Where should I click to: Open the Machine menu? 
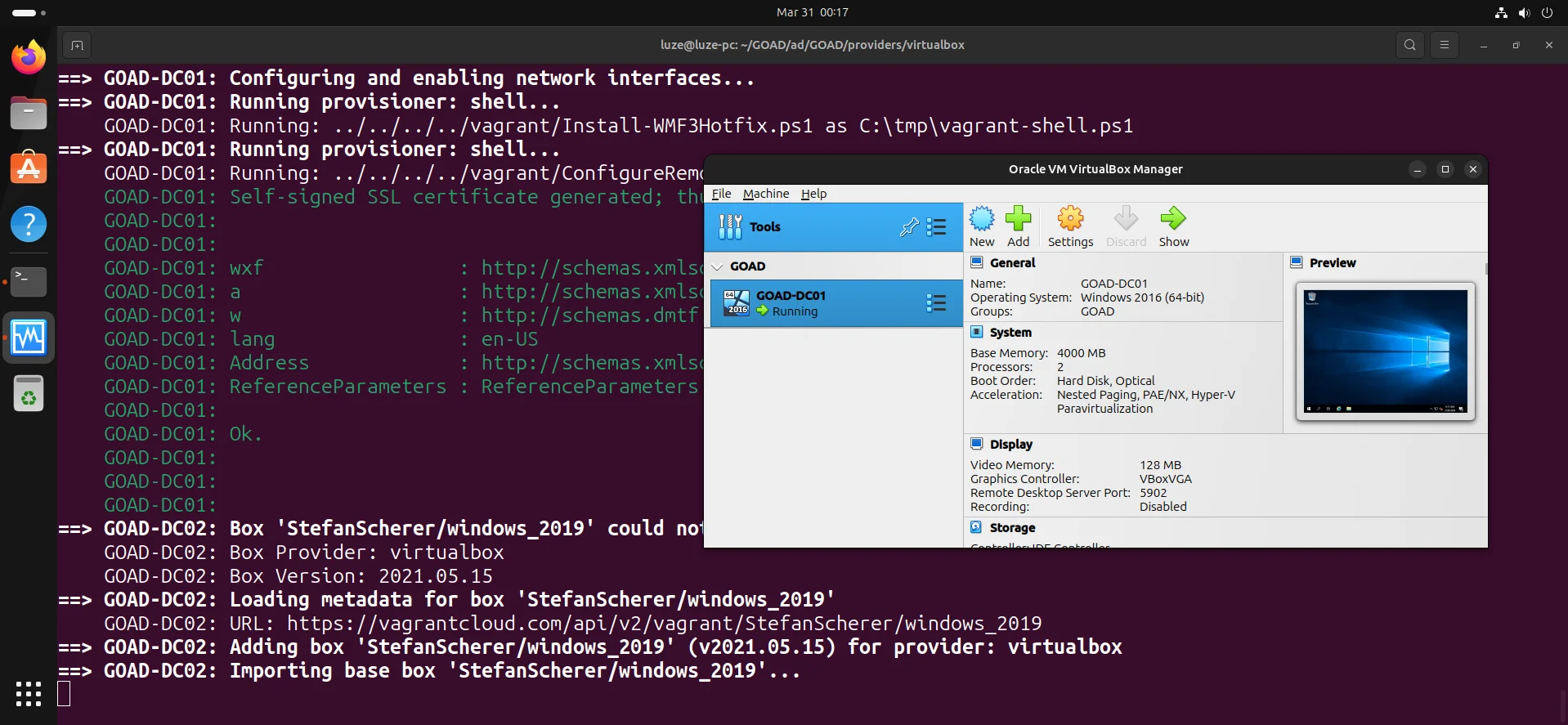pyautogui.click(x=765, y=194)
